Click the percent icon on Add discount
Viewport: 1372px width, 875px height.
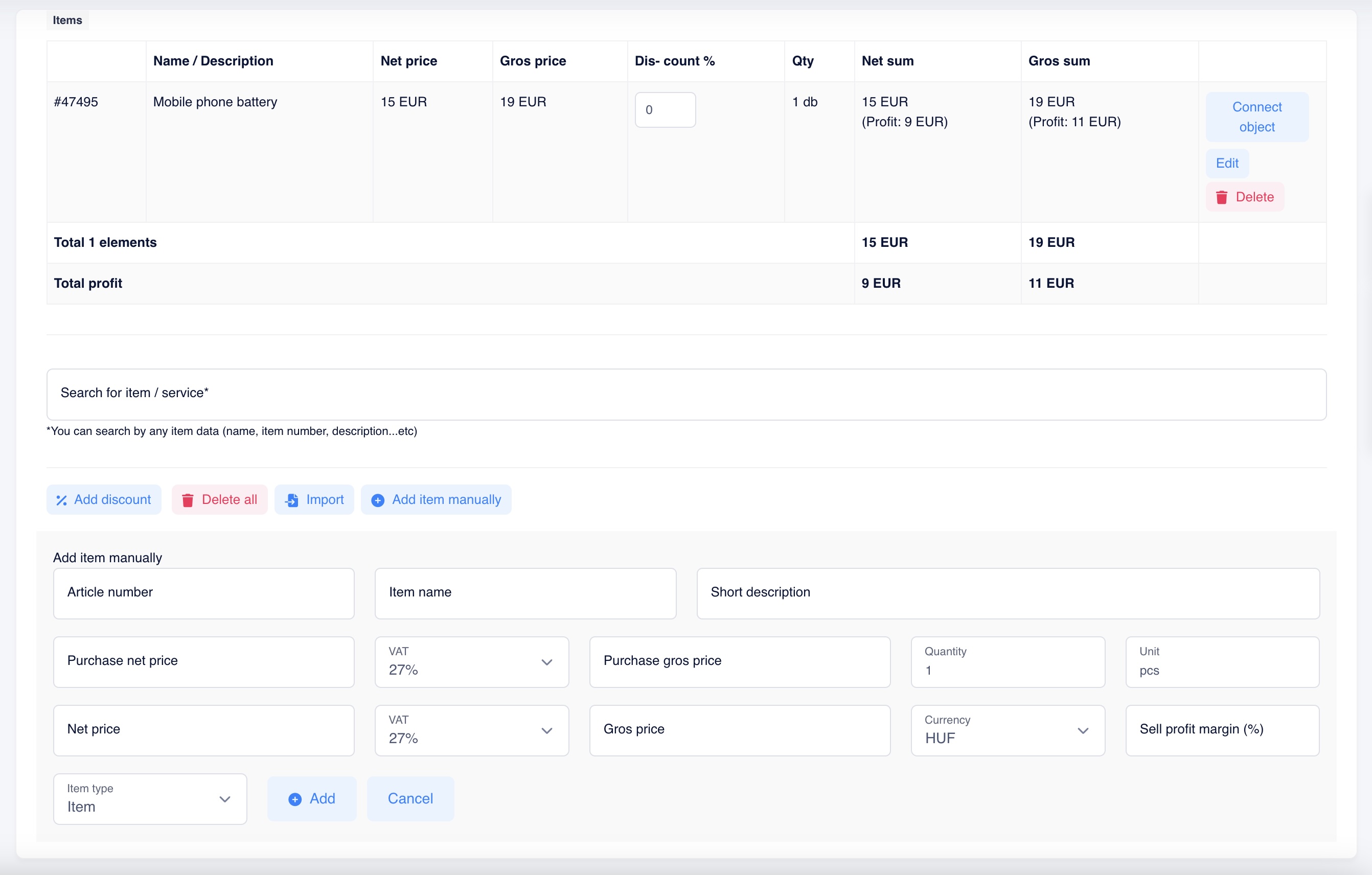[61, 500]
